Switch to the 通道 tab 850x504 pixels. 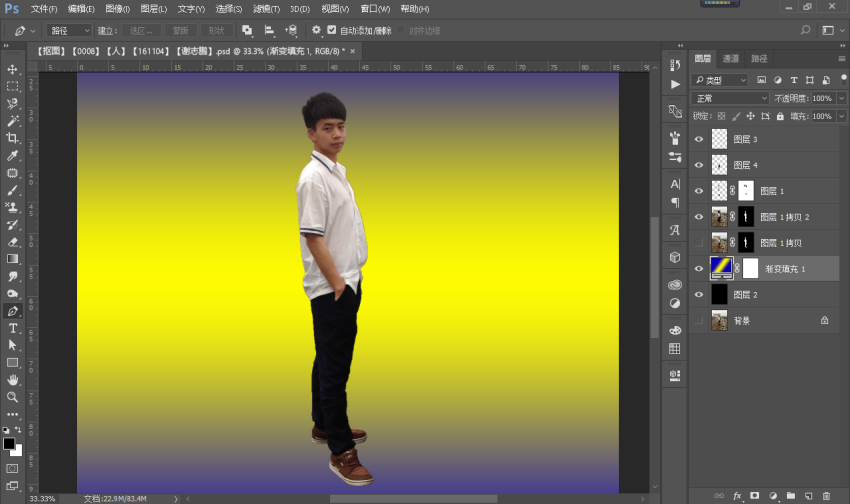click(731, 59)
